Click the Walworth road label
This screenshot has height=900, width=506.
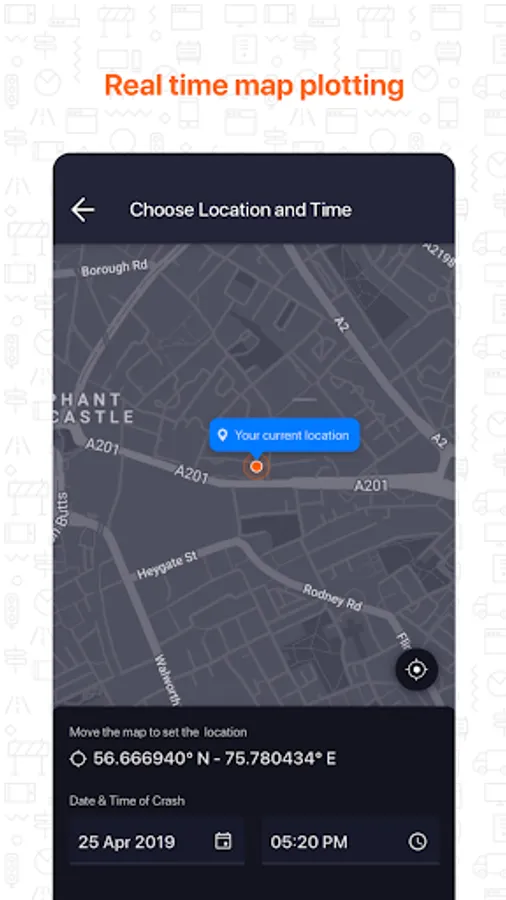pyautogui.click(x=168, y=681)
